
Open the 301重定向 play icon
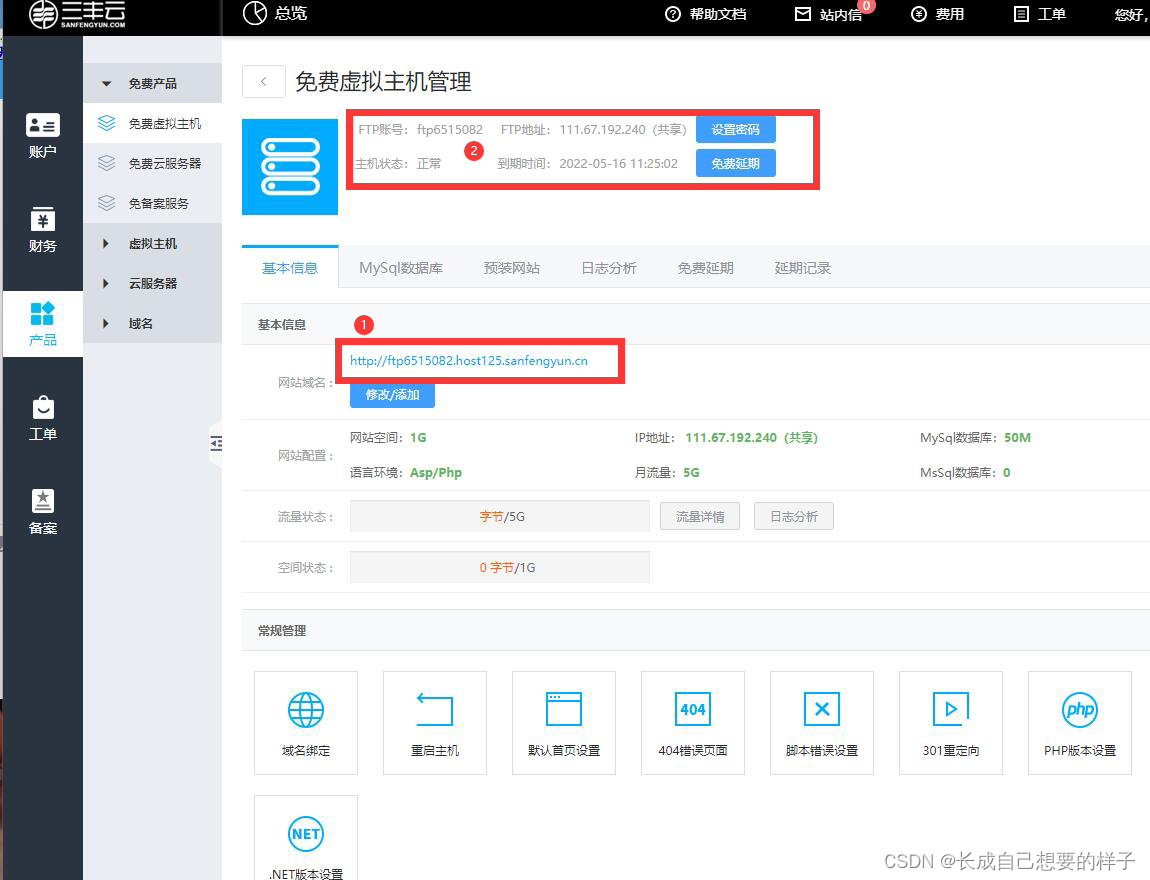(x=951, y=709)
